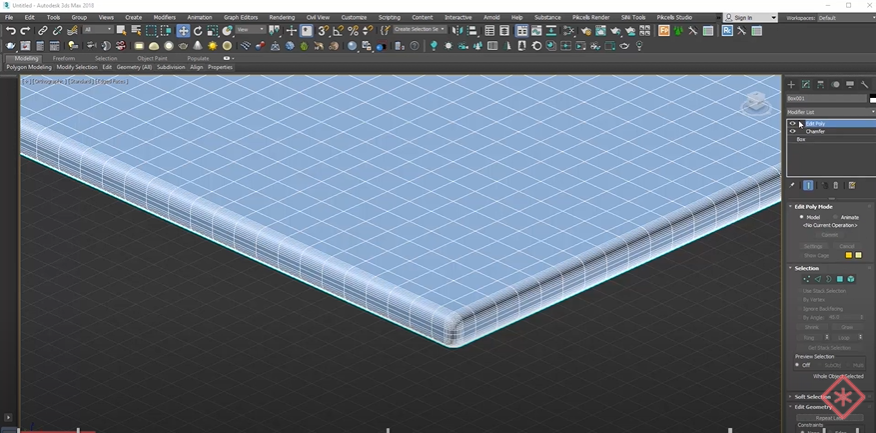This screenshot has width=876, height=433.
Task: Open the Modifier List dropdown
Action: [x=825, y=112]
